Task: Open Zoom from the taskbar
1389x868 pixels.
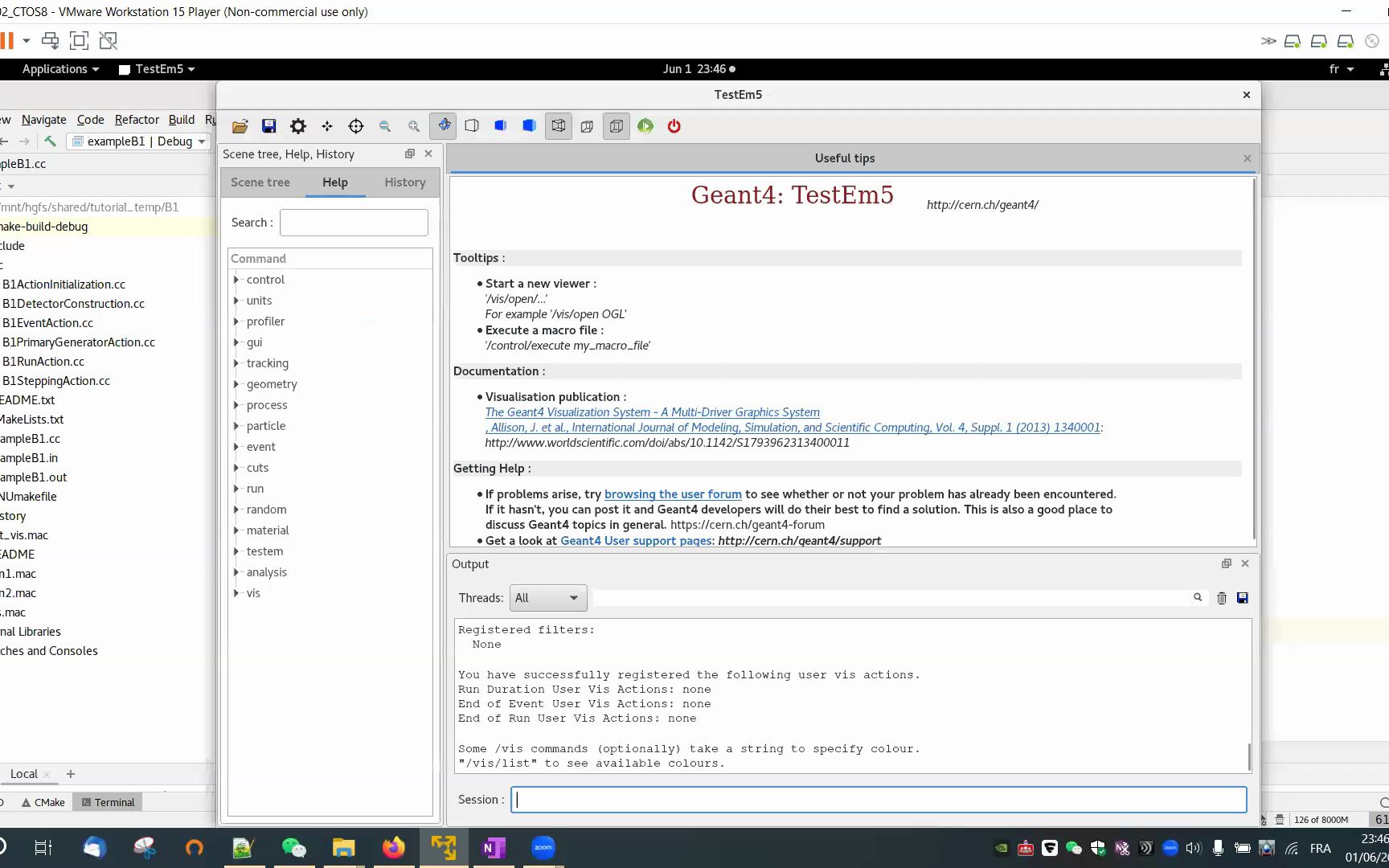Action: (543, 848)
